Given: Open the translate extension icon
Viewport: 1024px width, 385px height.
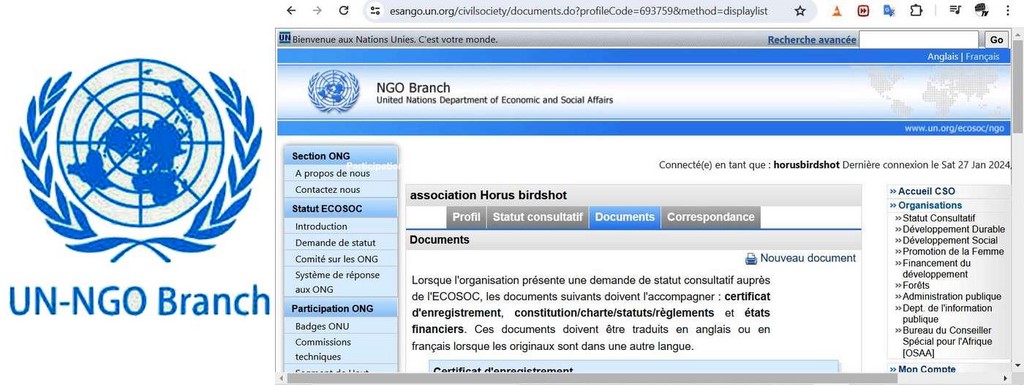Looking at the screenshot, I should click(x=889, y=10).
